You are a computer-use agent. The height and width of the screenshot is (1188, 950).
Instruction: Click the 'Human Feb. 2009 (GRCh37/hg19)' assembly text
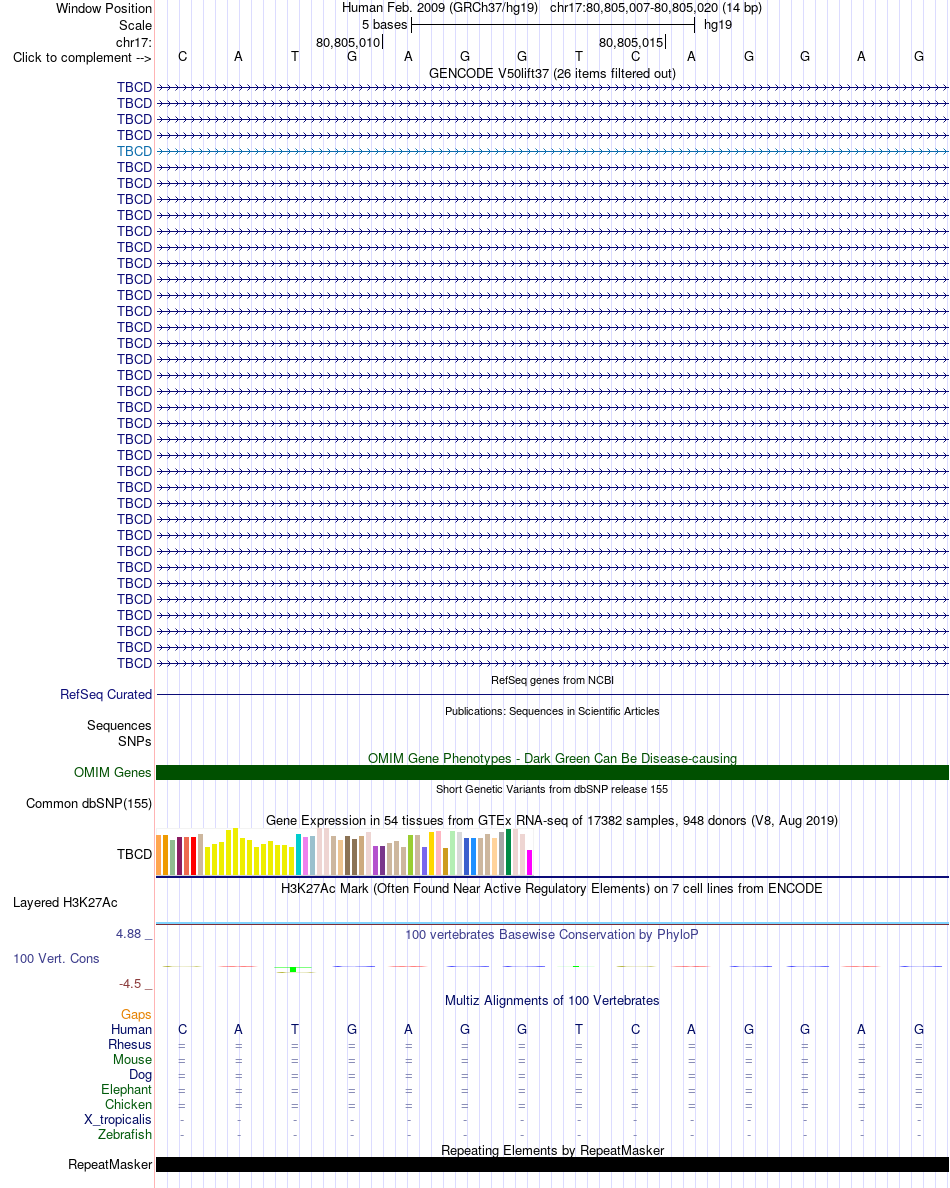[x=439, y=8]
